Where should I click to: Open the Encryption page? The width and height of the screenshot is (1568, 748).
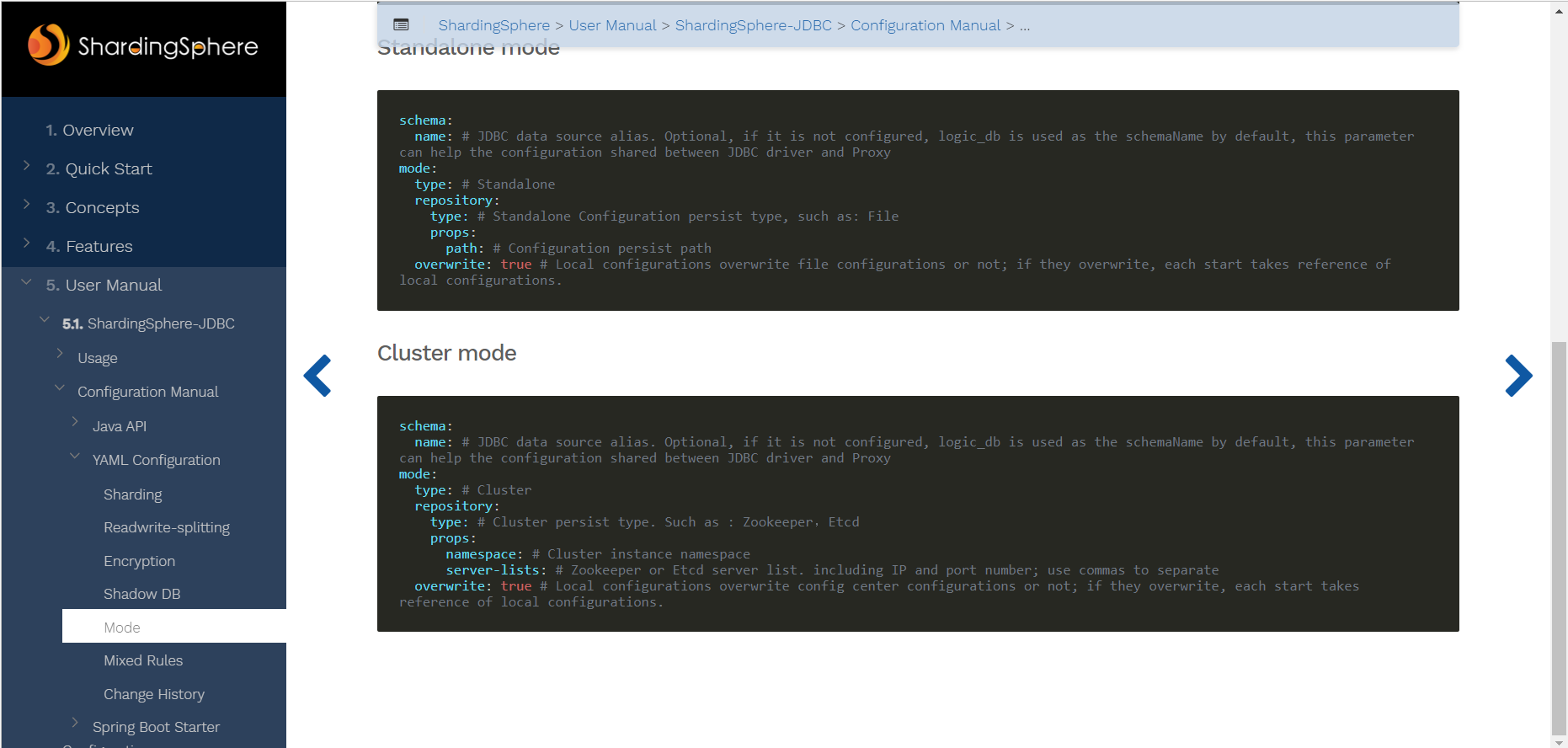click(140, 561)
